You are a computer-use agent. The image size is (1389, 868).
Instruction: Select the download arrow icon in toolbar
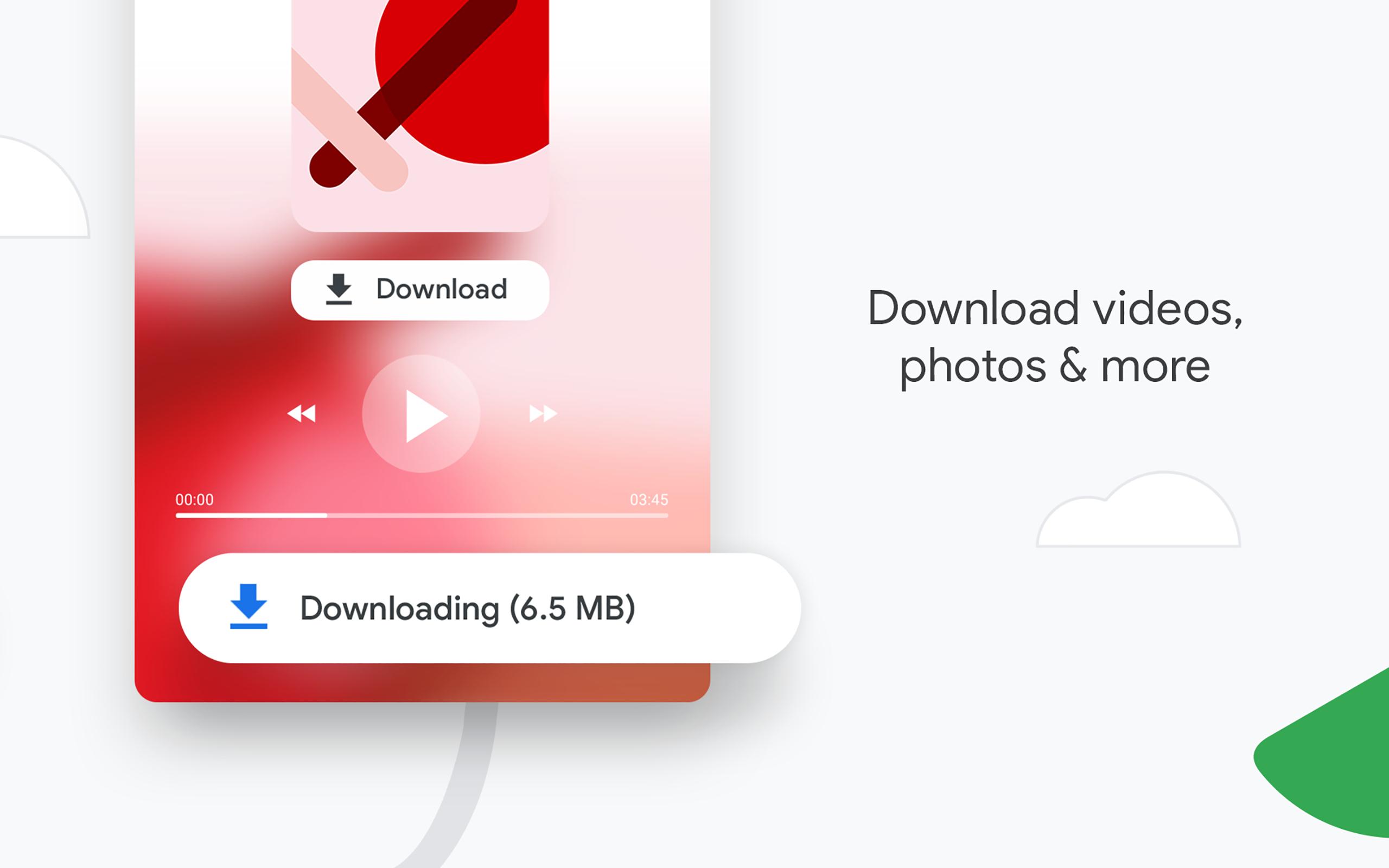click(x=338, y=288)
